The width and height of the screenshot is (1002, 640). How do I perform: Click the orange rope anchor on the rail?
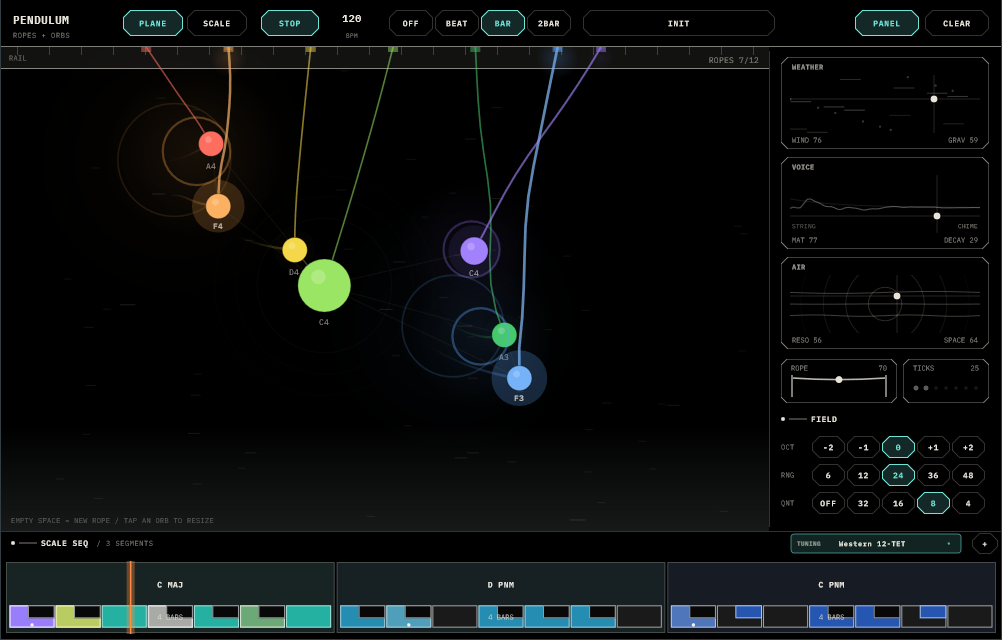coord(228,49)
